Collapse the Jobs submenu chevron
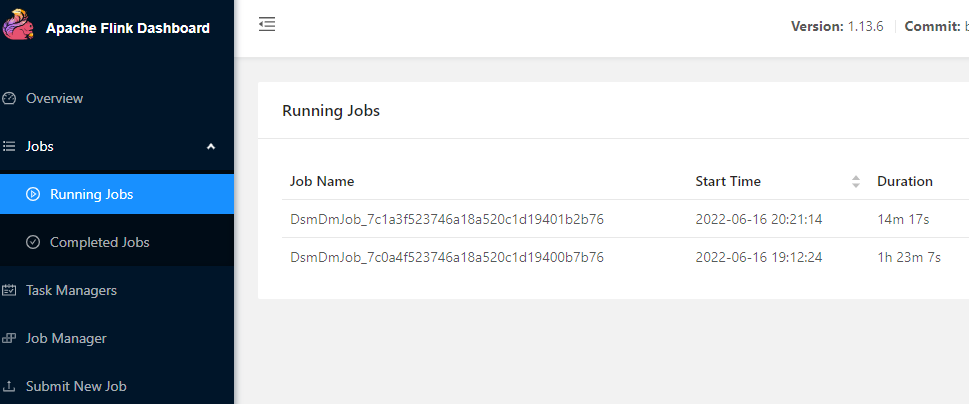969x404 pixels. 211,146
